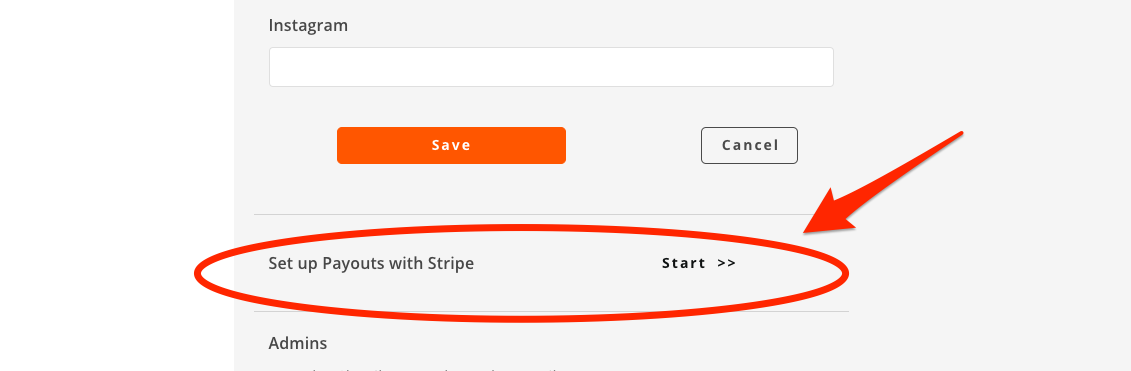This screenshot has width=1131, height=371.
Task: Select the word Start in payouts row
Action: [683, 263]
